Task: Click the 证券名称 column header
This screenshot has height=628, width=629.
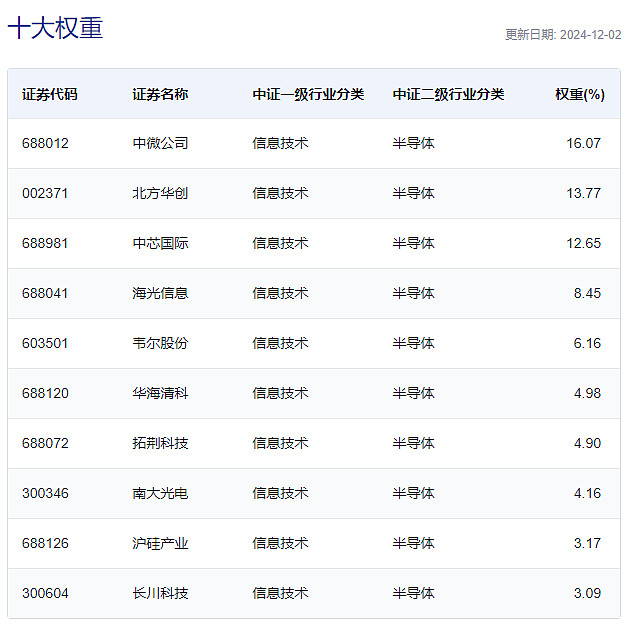Action: [x=160, y=94]
